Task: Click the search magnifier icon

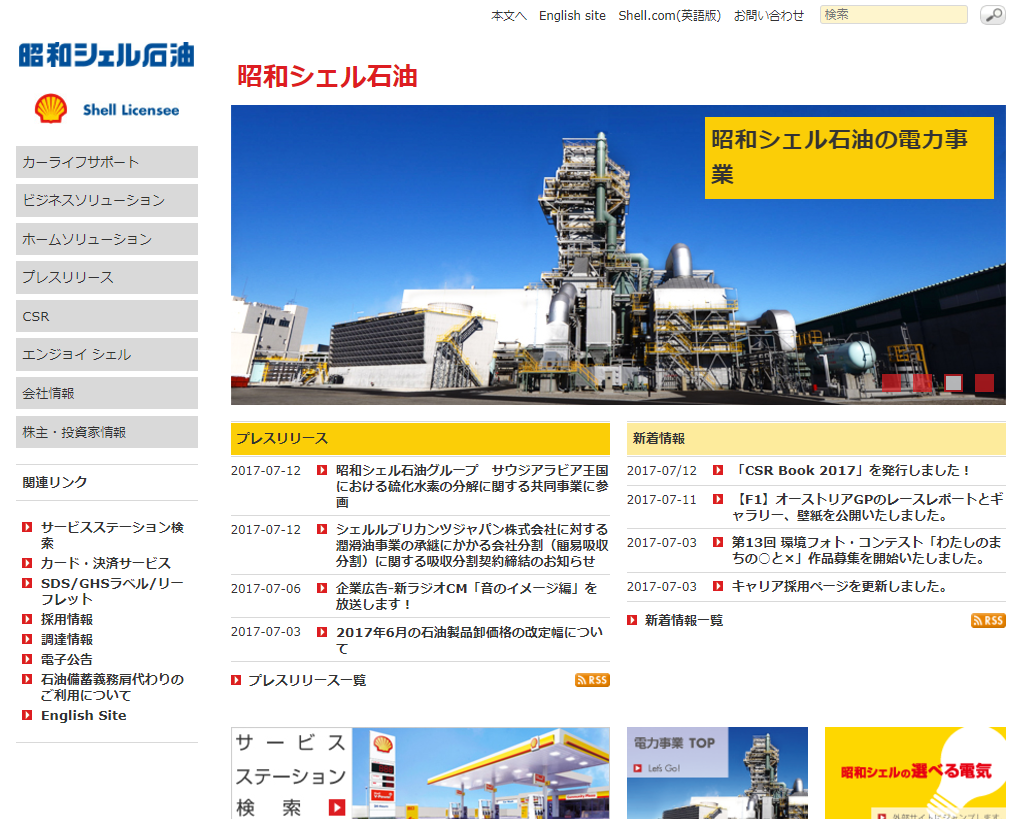Action: (x=992, y=15)
